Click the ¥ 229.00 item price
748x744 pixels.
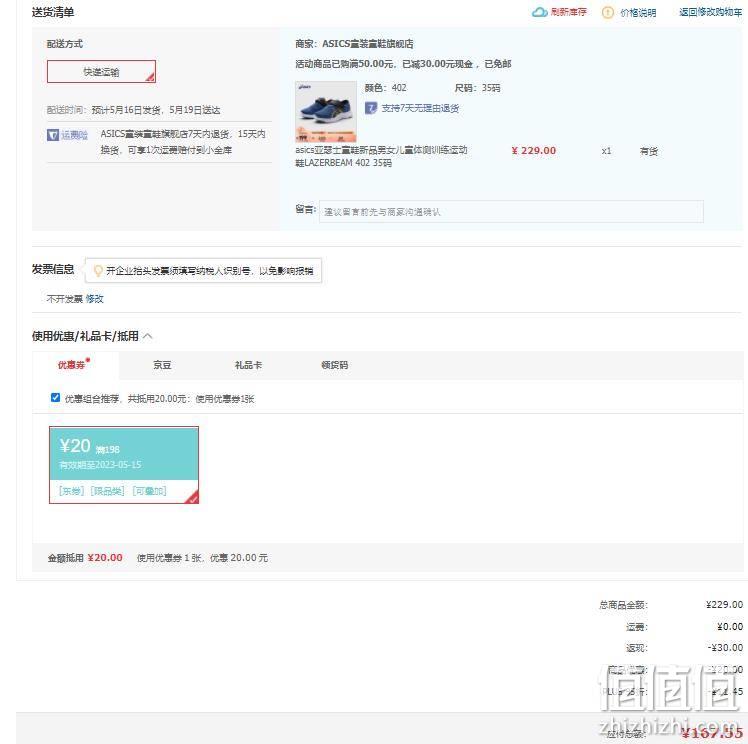[534, 151]
